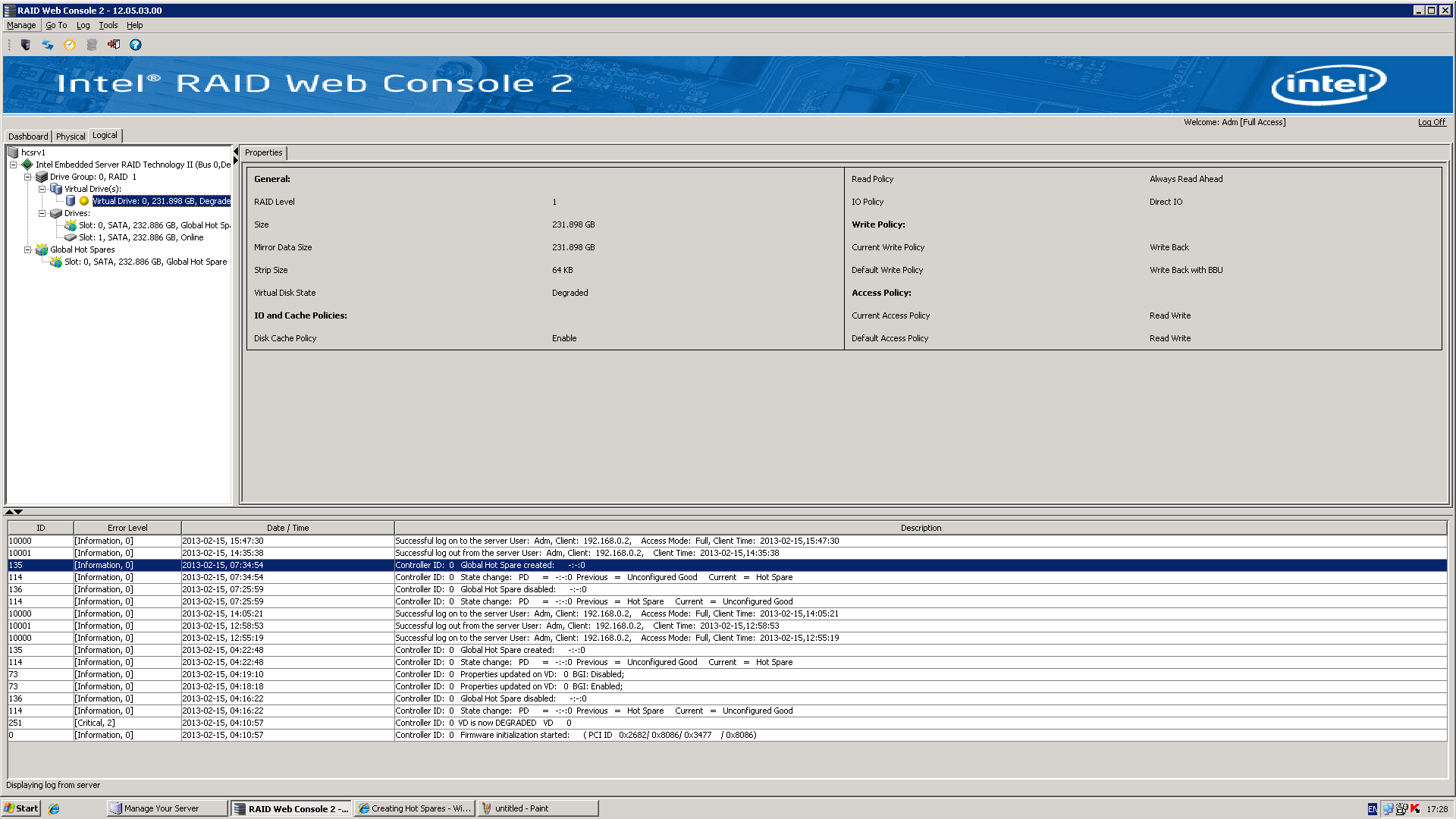Click the clock-shaped toolbar icon

pyautogui.click(x=70, y=45)
